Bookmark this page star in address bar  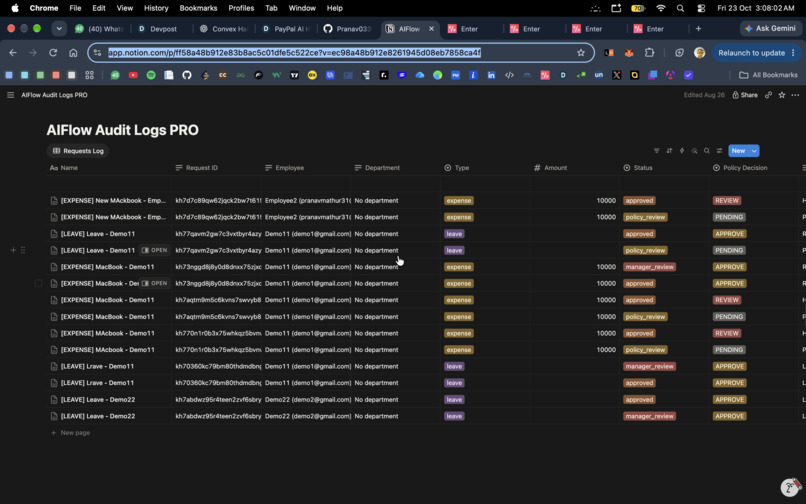point(581,52)
